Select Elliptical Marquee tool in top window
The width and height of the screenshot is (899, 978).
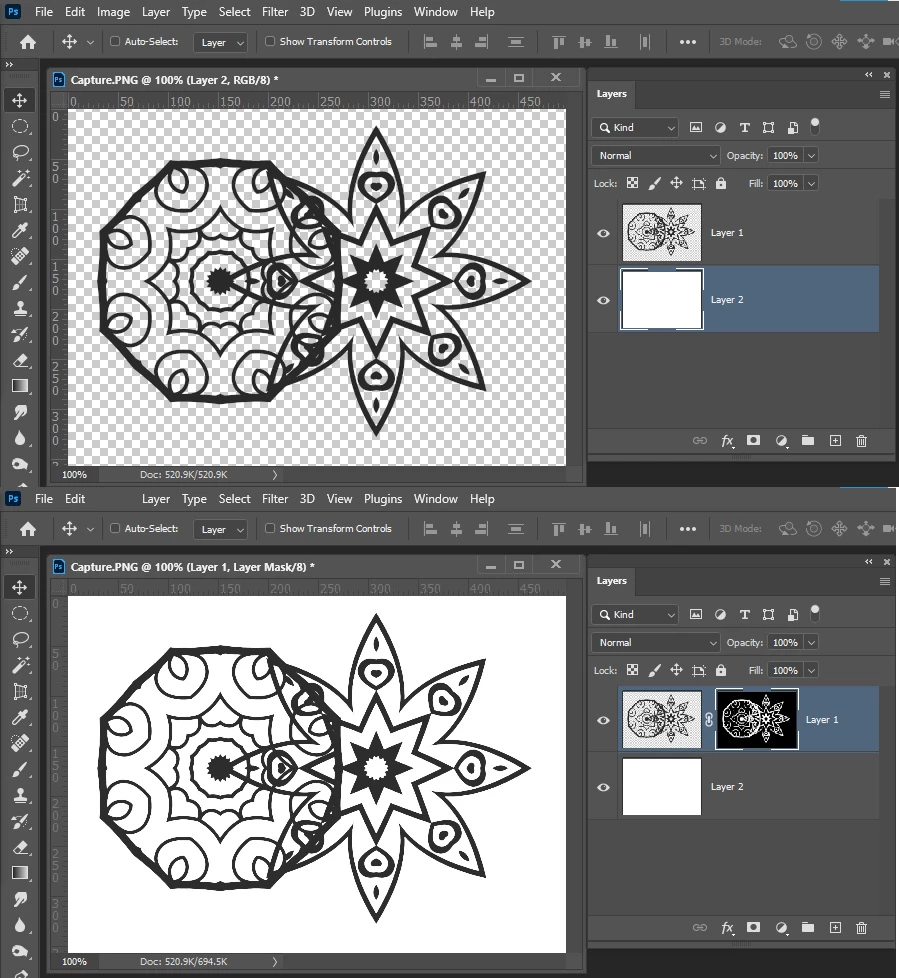click(x=20, y=127)
